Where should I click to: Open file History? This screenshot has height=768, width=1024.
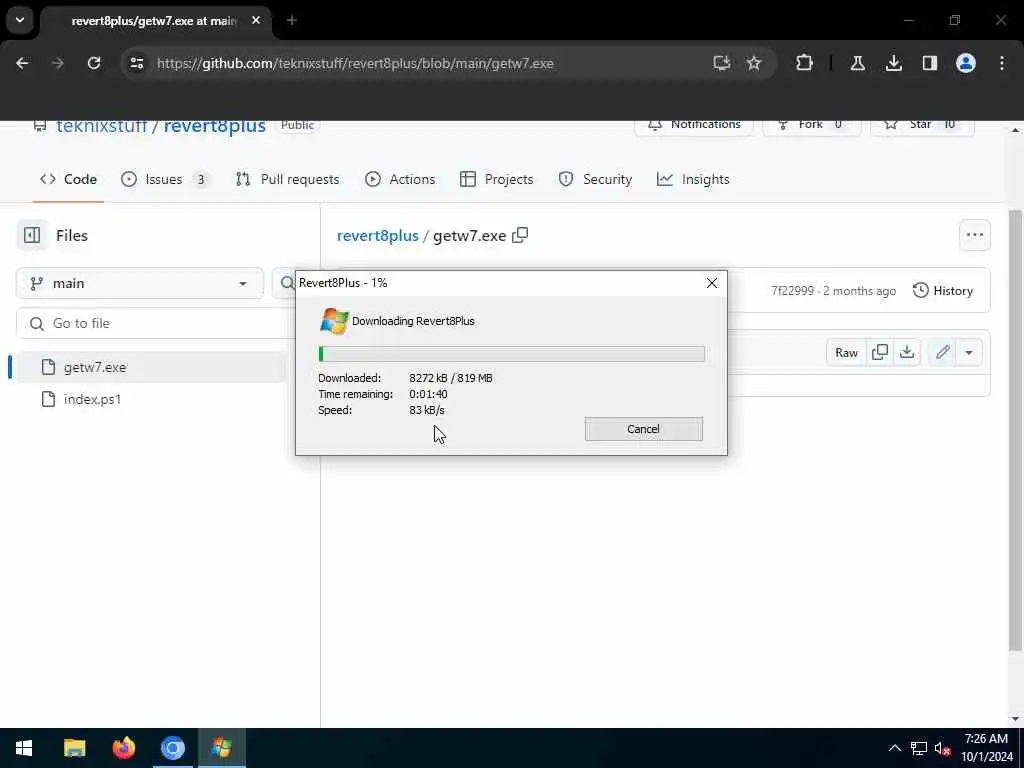click(x=943, y=291)
